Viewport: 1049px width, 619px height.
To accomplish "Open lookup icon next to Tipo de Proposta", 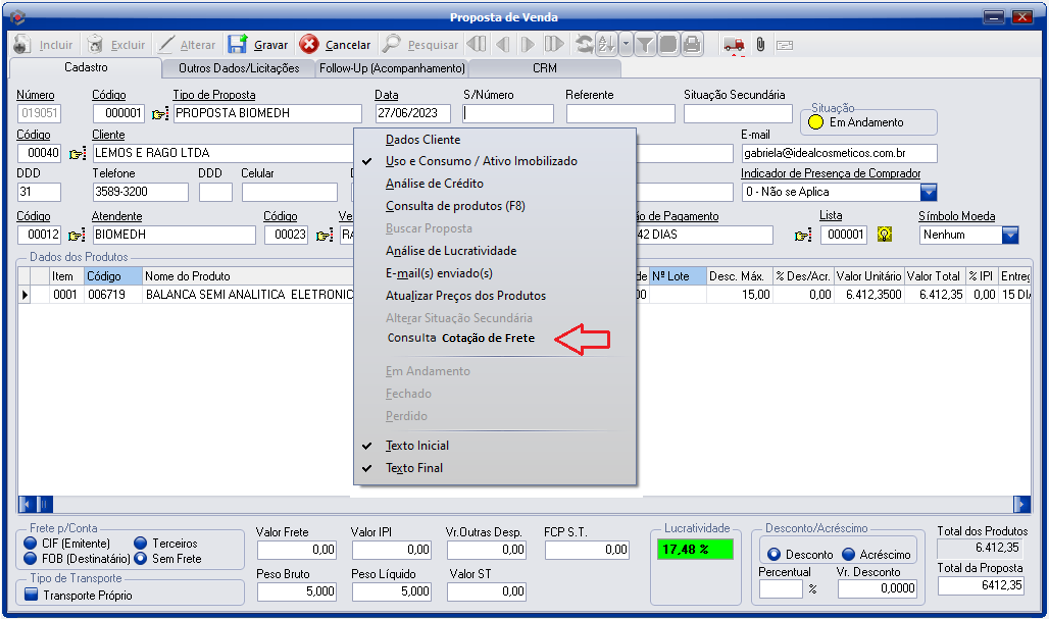I will coord(160,114).
